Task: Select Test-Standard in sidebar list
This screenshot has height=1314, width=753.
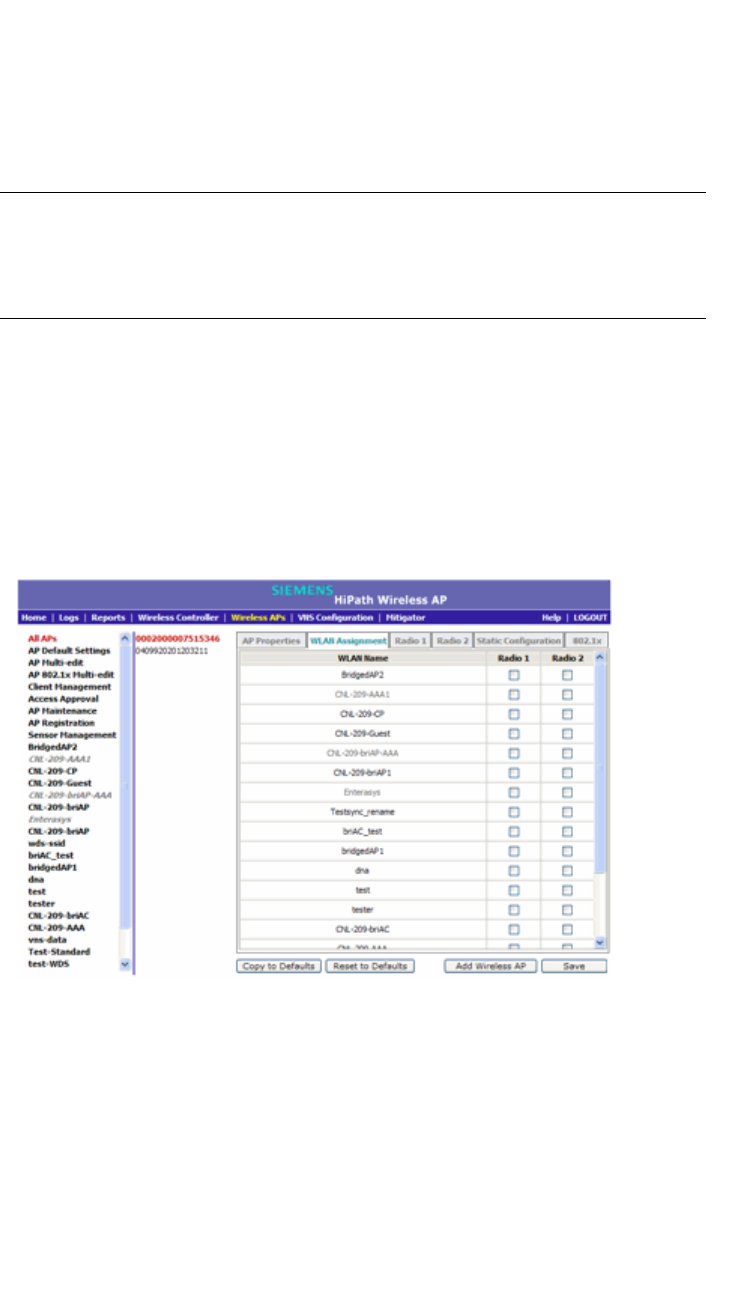Action: pos(58,951)
